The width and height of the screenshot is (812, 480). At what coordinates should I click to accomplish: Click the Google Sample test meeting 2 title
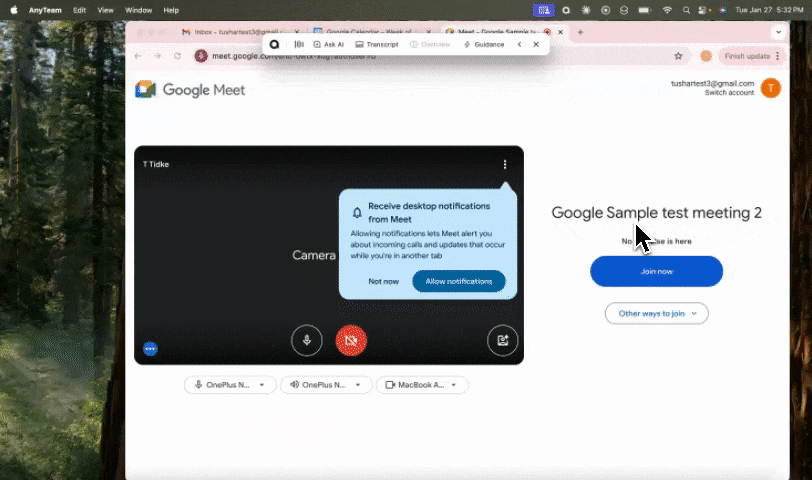(x=656, y=213)
